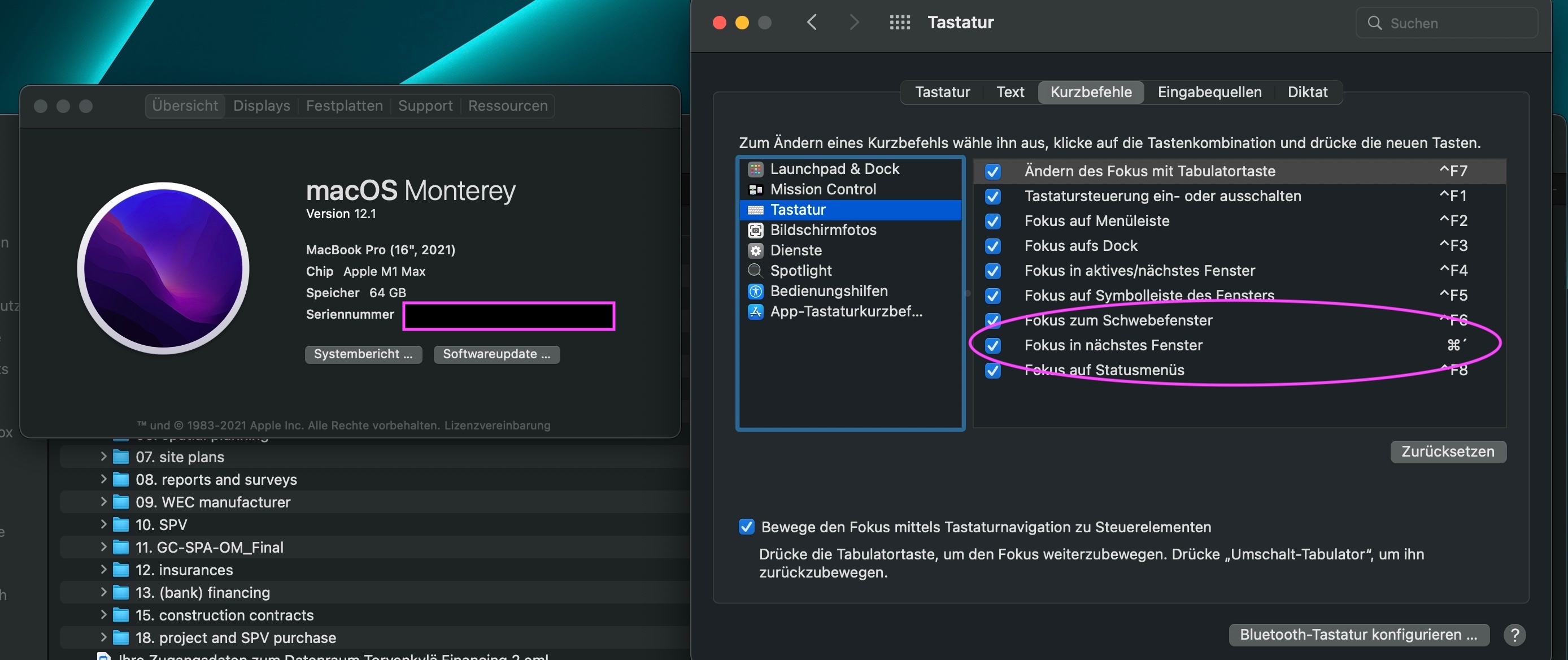Image resolution: width=1568 pixels, height=660 pixels.
Task: Open the Dienste gear icon category
Action: (x=755, y=250)
